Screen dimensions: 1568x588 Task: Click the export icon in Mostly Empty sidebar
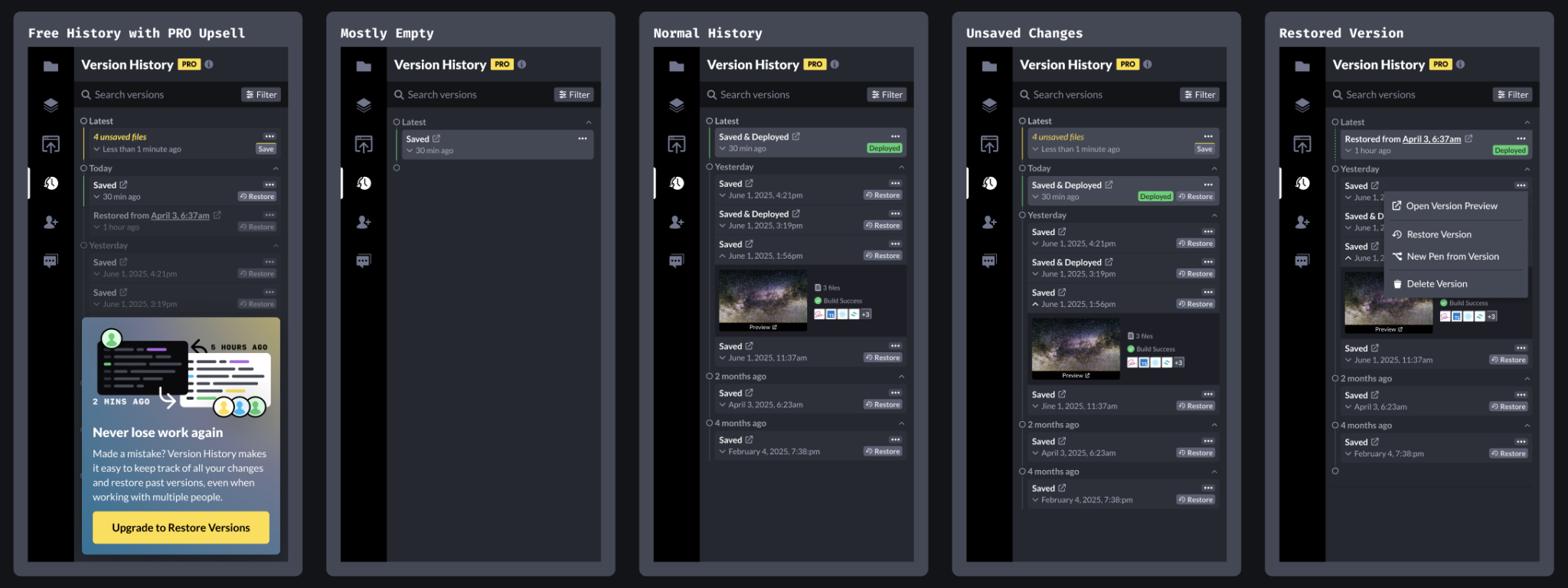[364, 144]
